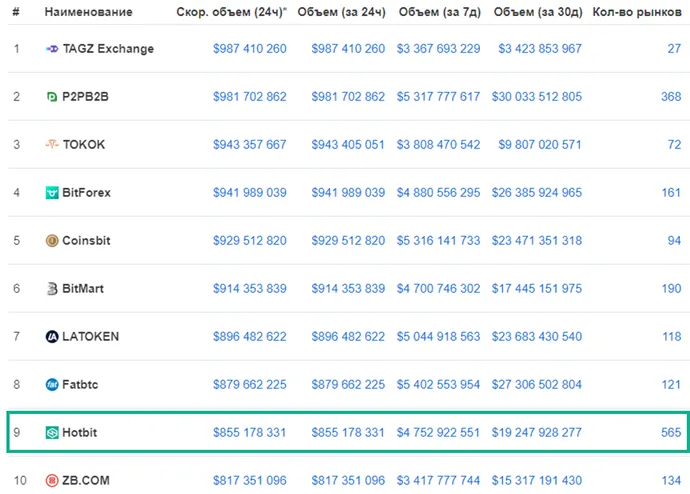Sort by Объем (за 7д) column header
The height and width of the screenshot is (494, 690).
point(440,12)
